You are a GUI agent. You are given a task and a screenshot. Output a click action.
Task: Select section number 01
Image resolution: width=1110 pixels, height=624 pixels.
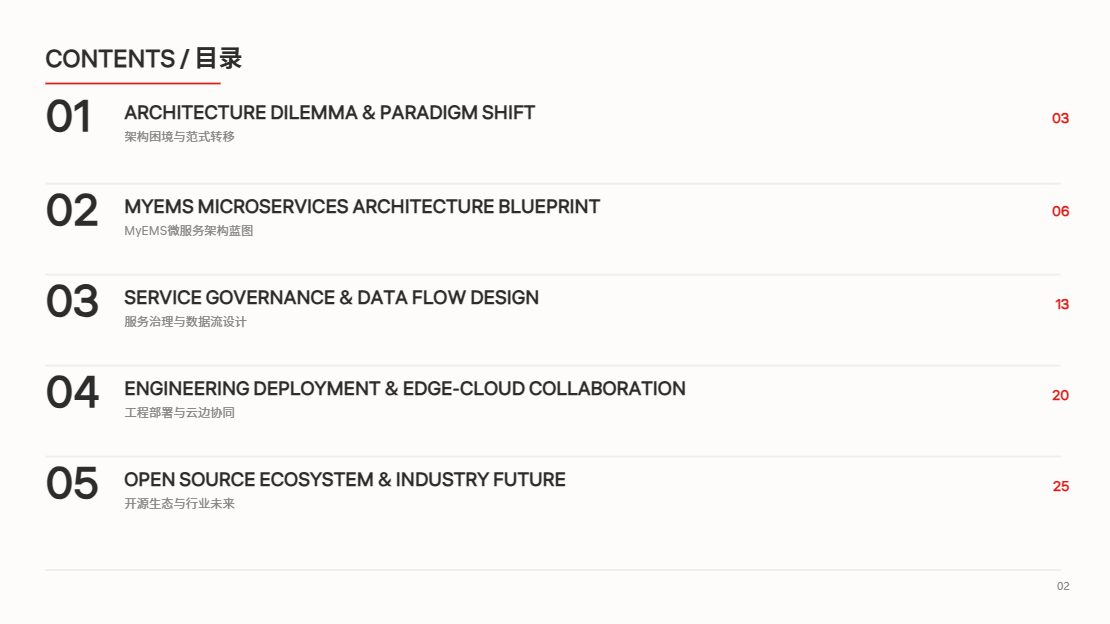click(x=69, y=117)
